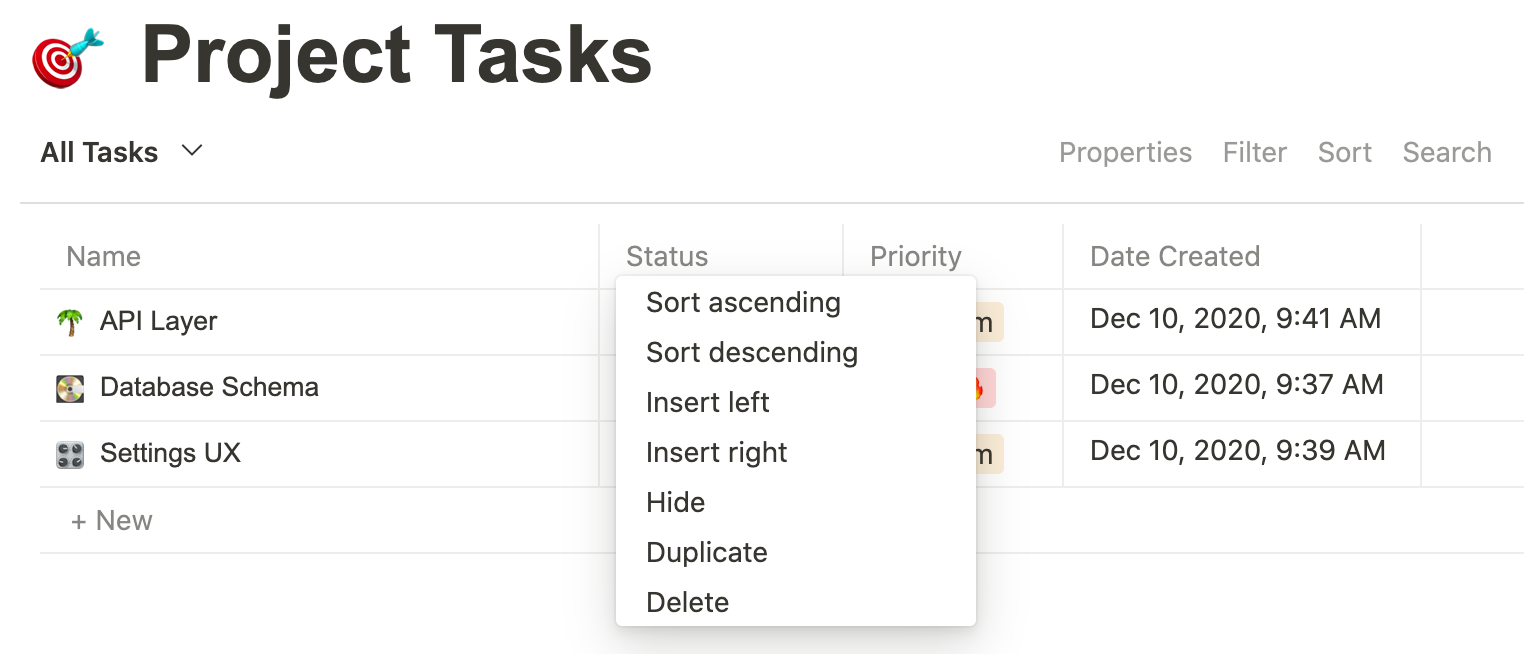1524x654 pixels.
Task: Click the dart target page icon
Action: click(66, 58)
